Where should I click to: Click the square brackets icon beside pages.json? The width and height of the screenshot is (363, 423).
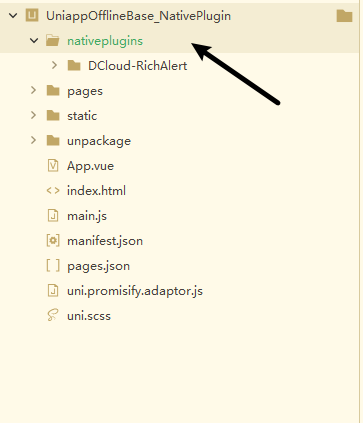tap(53, 266)
